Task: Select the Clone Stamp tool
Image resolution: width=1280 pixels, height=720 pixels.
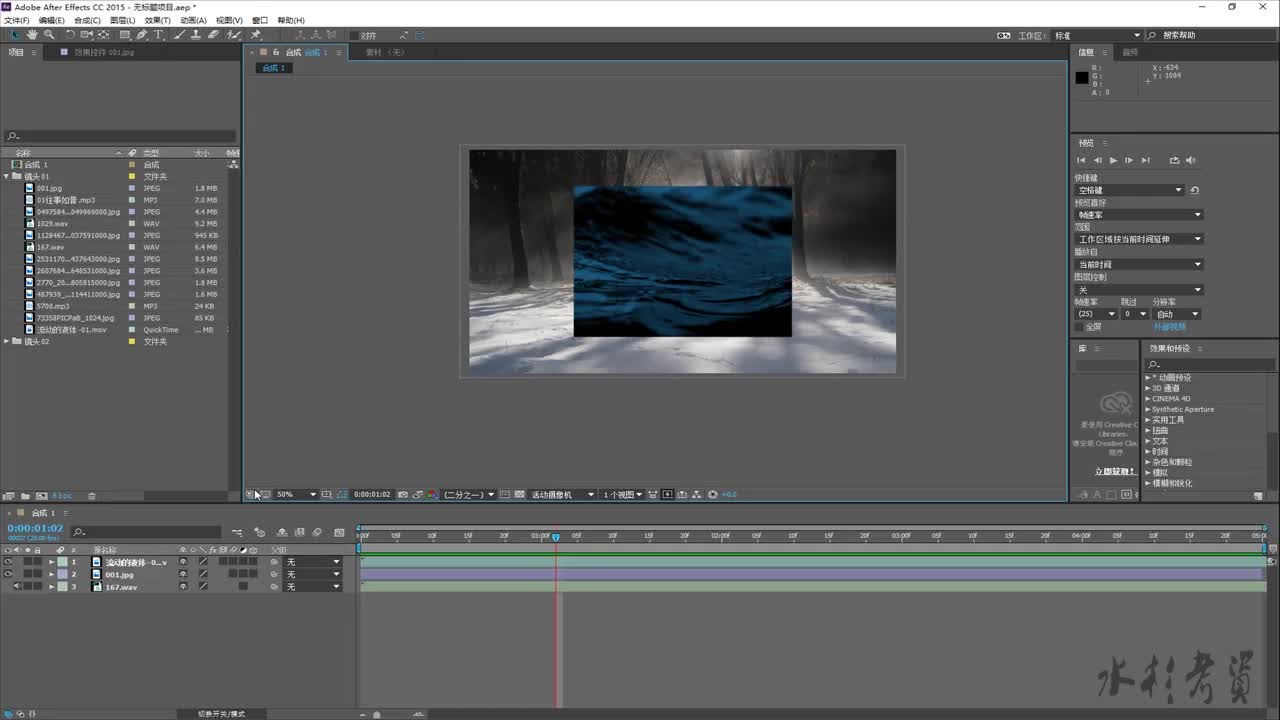Action: coord(196,35)
